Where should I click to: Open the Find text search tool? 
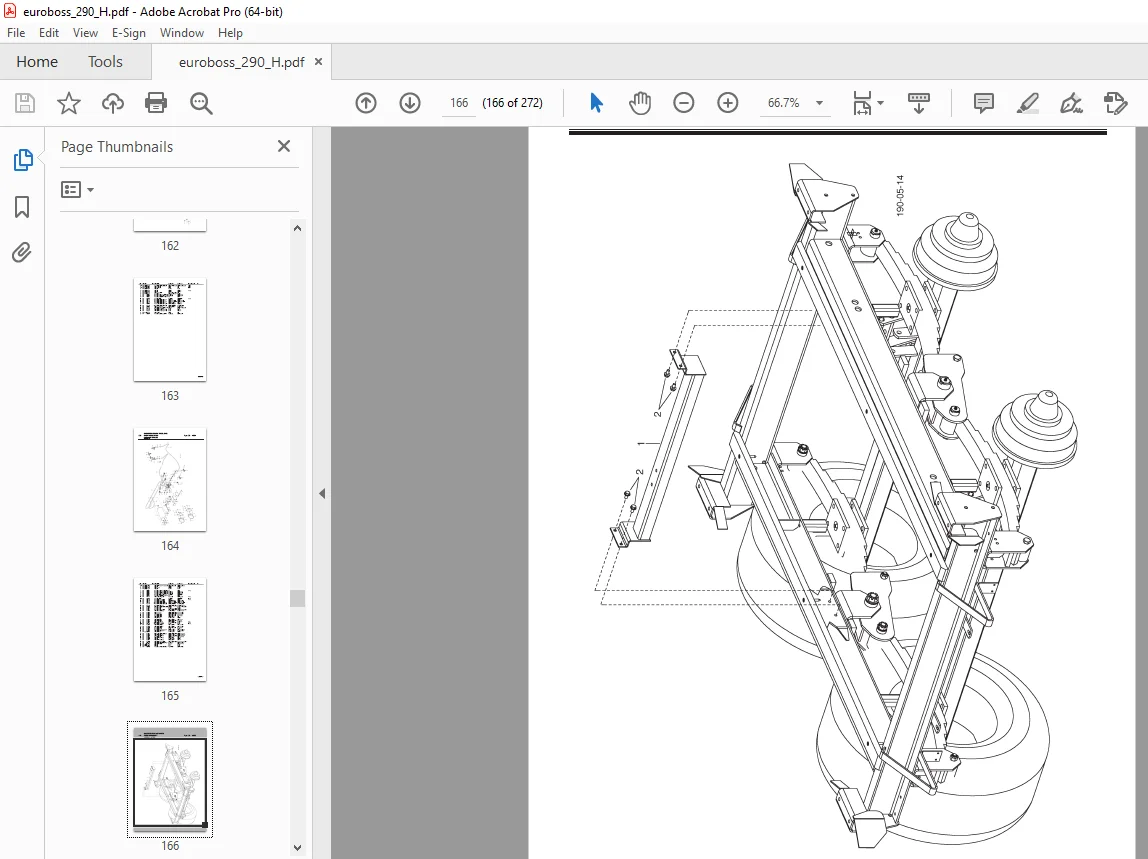point(201,103)
